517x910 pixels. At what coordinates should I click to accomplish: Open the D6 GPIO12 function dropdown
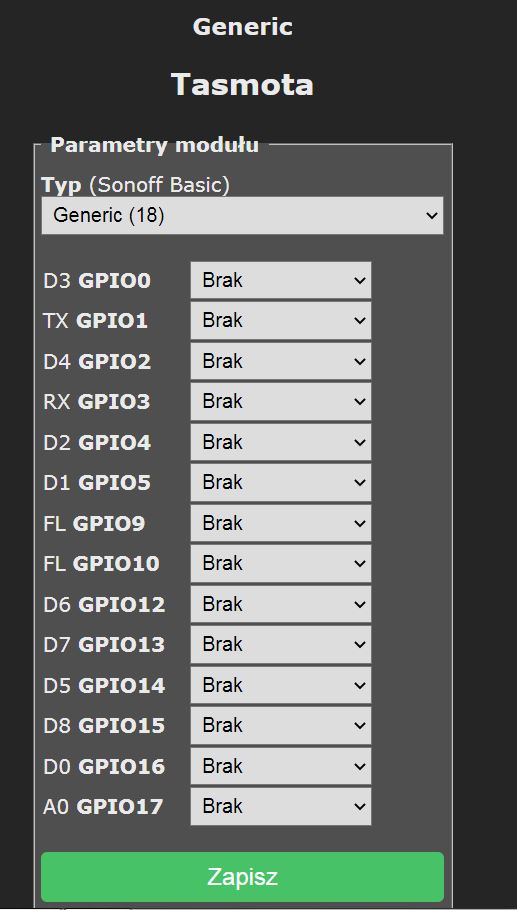[x=281, y=604]
